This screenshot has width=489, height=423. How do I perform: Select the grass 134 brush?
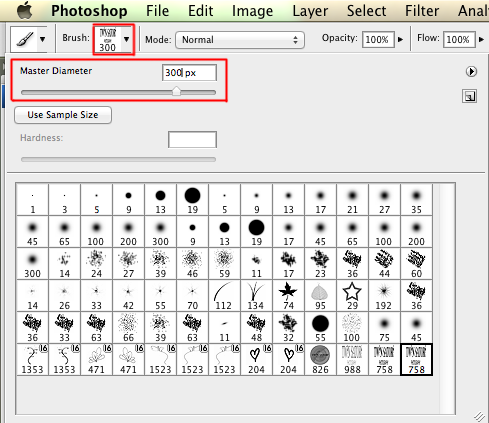click(256, 295)
